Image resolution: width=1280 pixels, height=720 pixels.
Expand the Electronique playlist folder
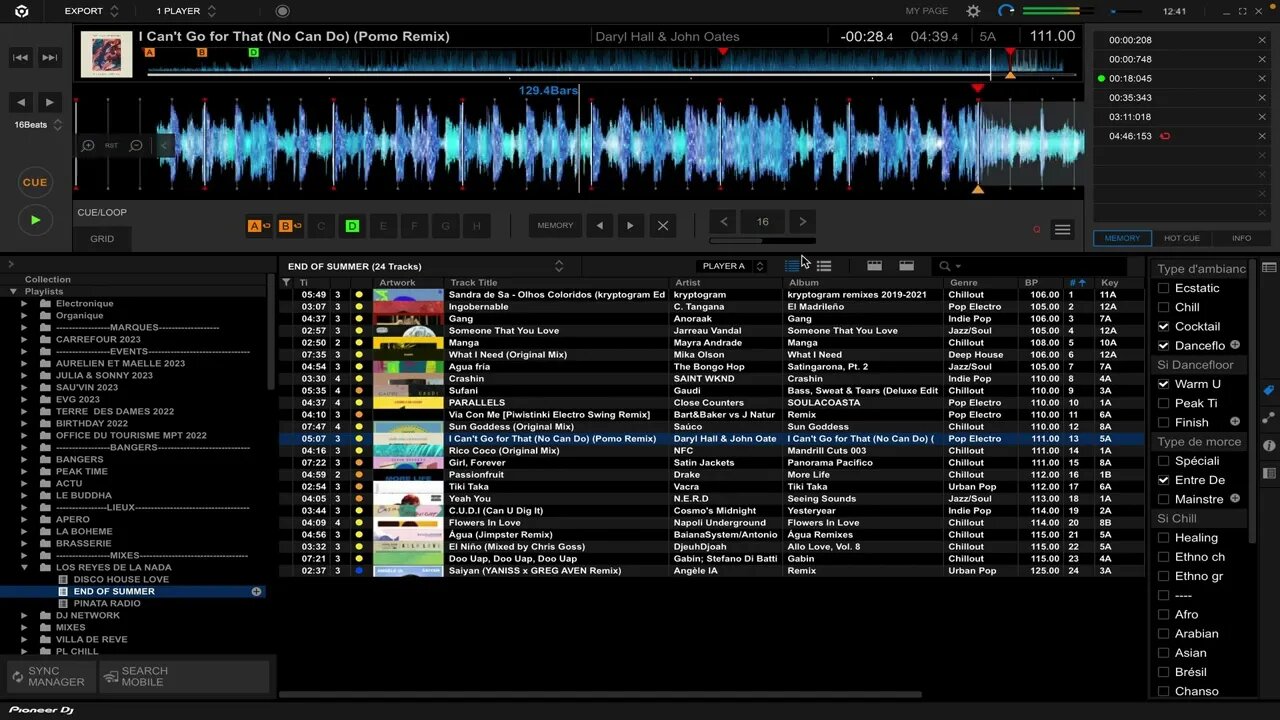point(24,303)
